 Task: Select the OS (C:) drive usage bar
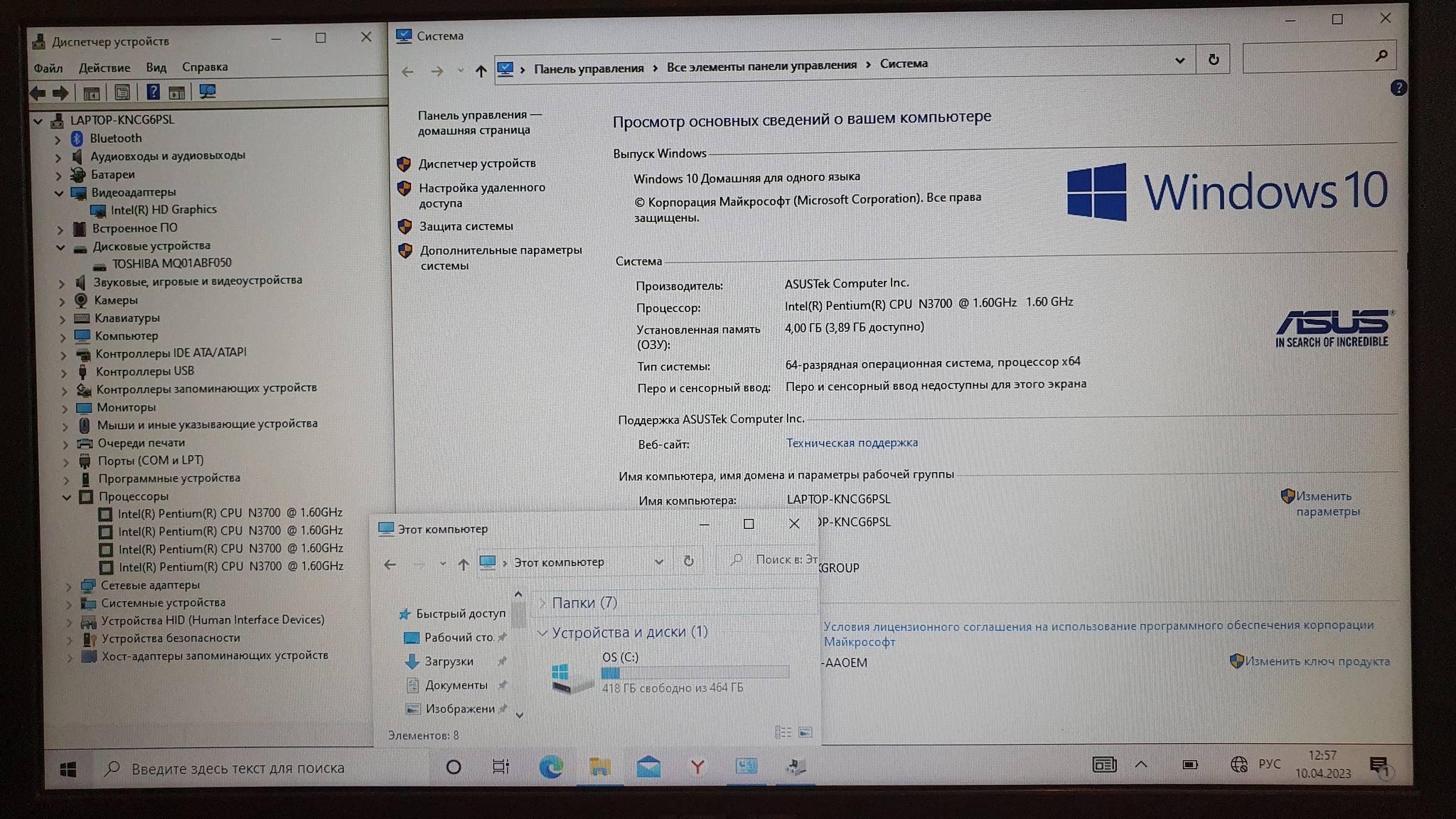tap(695, 673)
